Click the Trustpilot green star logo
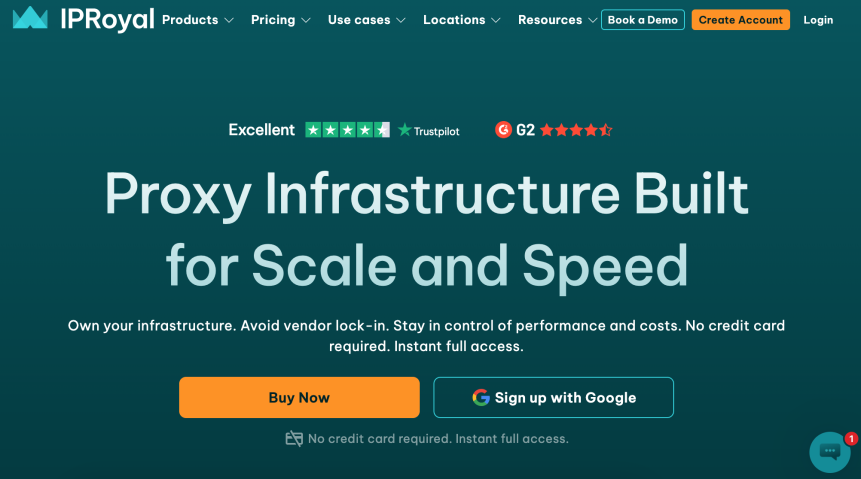This screenshot has height=479, width=861. click(x=405, y=130)
